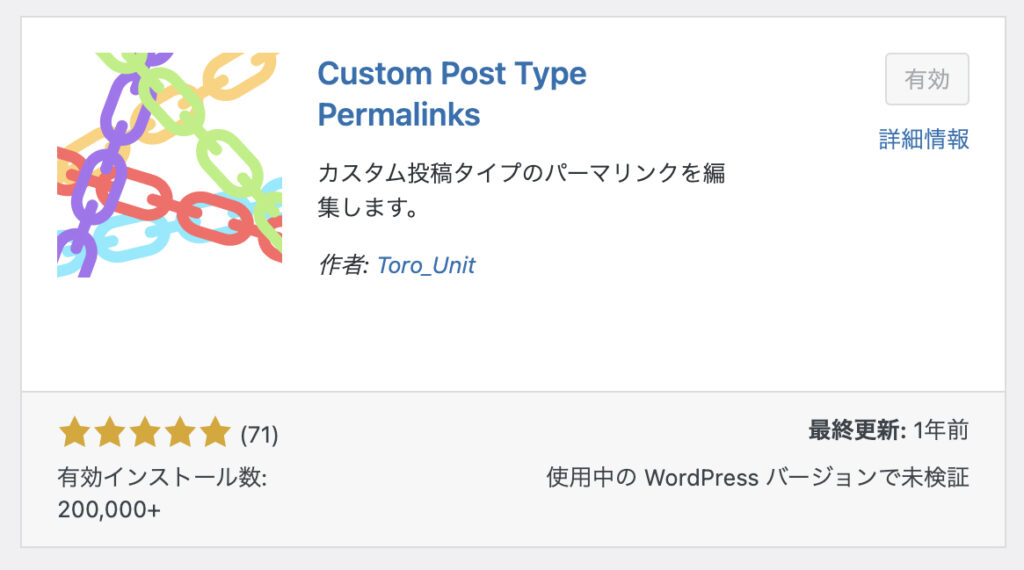The image size is (1024, 570).
Task: Click the middle rating star
Action: point(145,432)
